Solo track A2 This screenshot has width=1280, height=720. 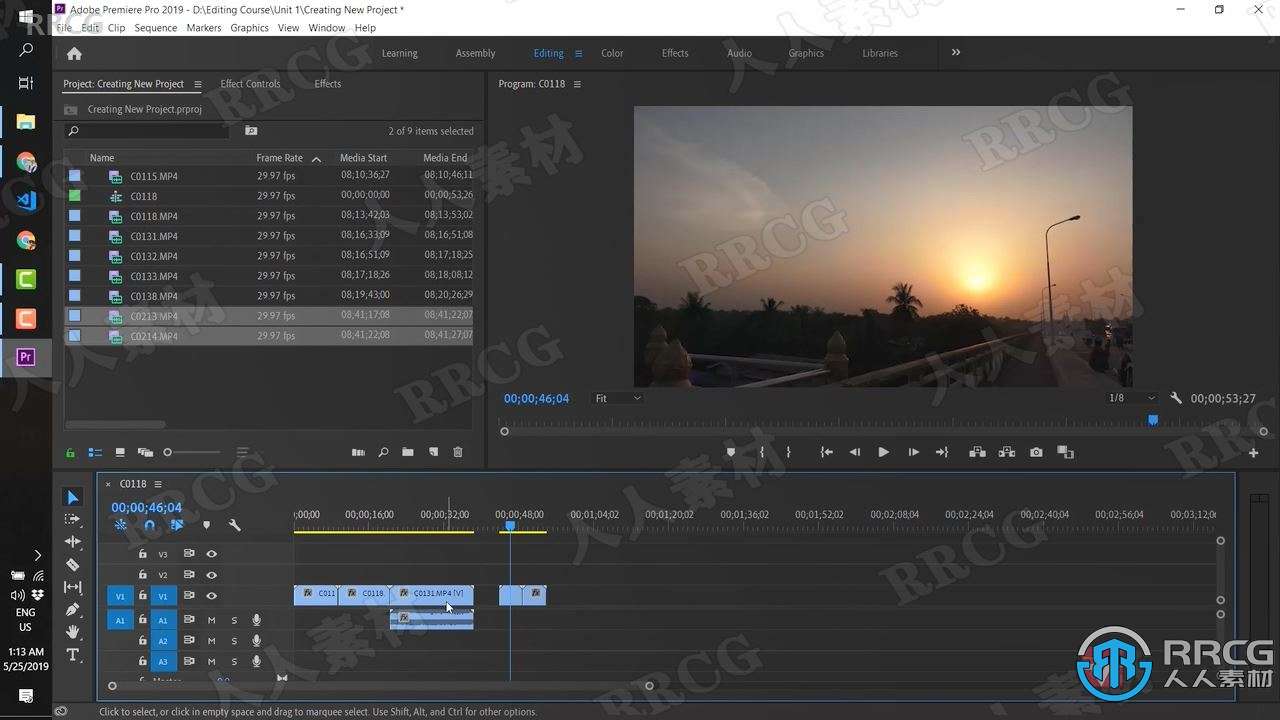pos(234,641)
